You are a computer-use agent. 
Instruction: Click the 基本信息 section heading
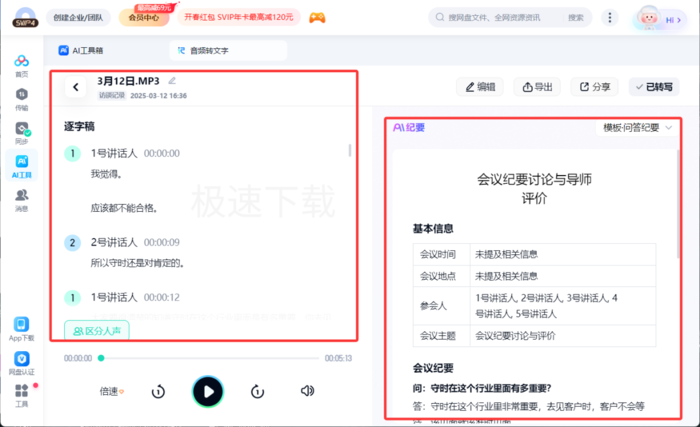click(x=433, y=229)
